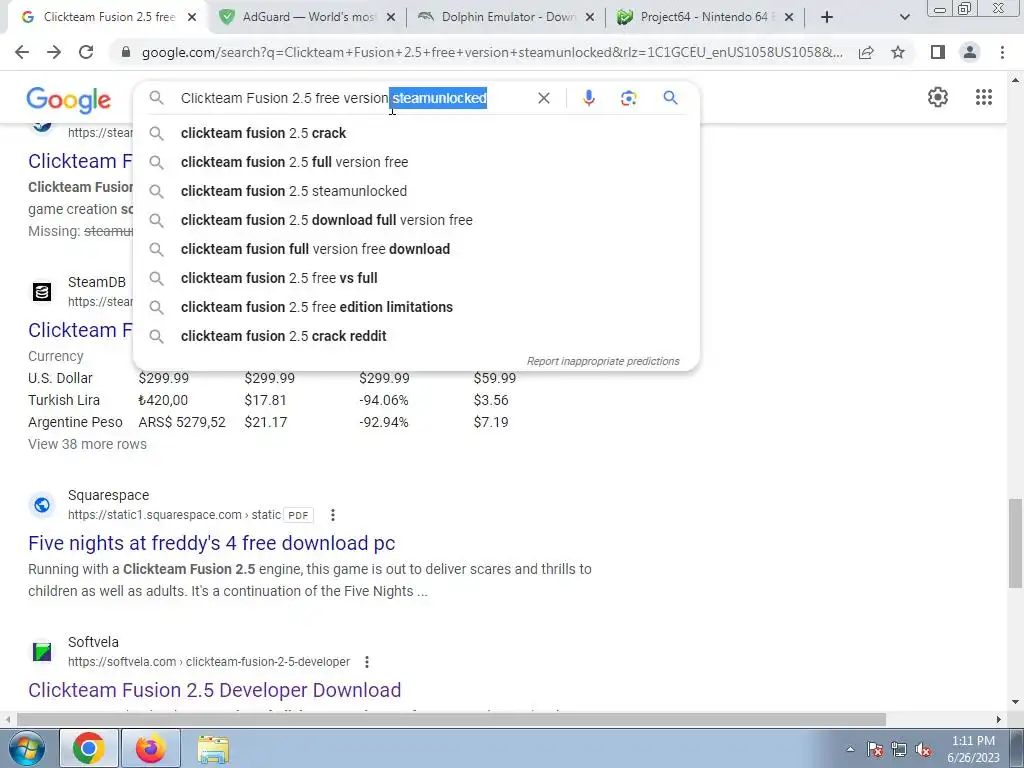Reload the Google search page
Image resolution: width=1024 pixels, height=768 pixels.
pos(86,52)
